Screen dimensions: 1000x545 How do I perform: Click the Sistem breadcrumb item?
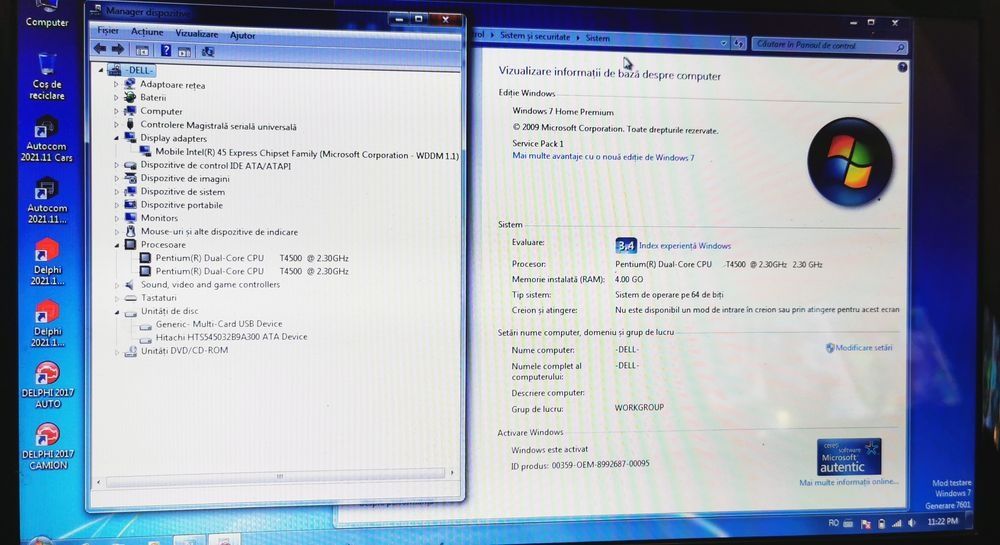(x=598, y=38)
